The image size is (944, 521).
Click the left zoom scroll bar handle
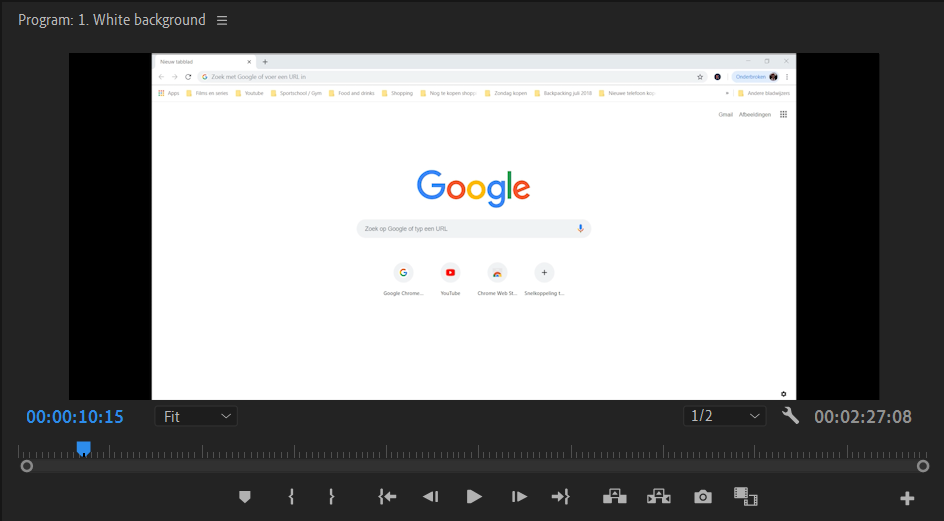click(x=26, y=466)
